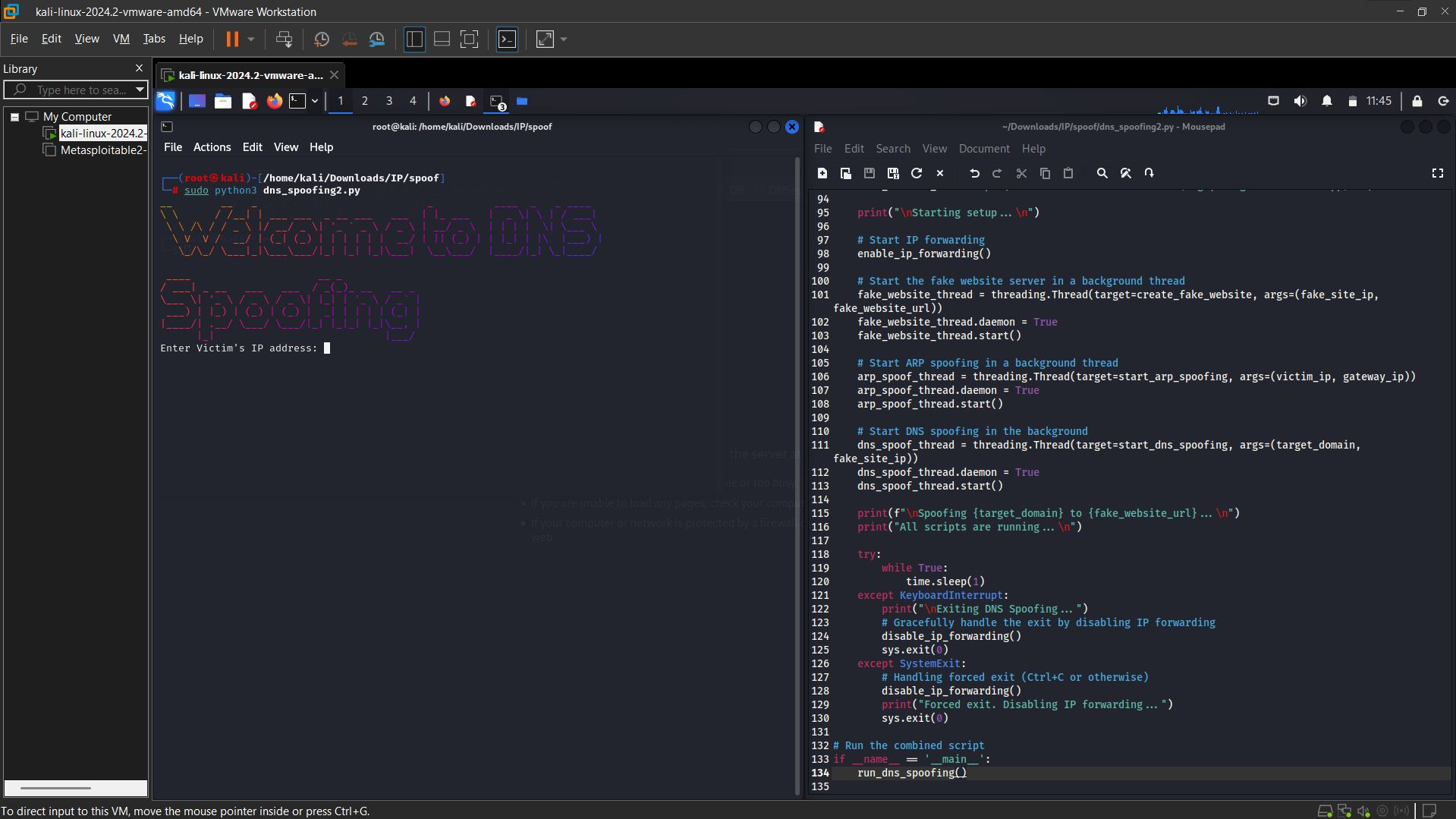The height and width of the screenshot is (819, 1456).
Task: Open the stretch mode dropdown arrow
Action: (564, 39)
